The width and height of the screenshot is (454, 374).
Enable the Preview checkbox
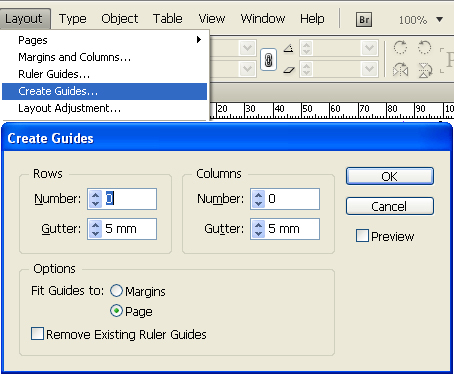(x=362, y=236)
